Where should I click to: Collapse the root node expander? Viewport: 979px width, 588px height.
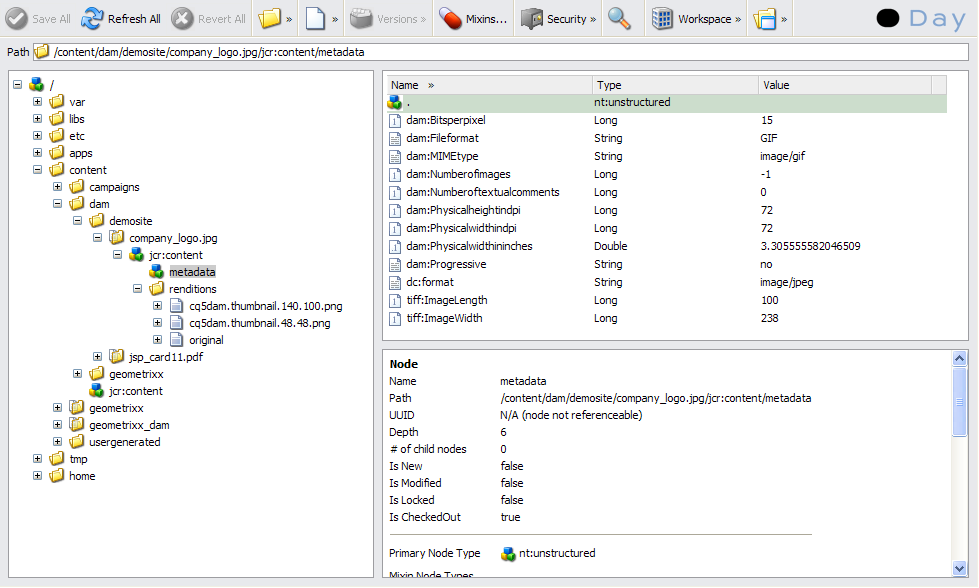[17, 84]
